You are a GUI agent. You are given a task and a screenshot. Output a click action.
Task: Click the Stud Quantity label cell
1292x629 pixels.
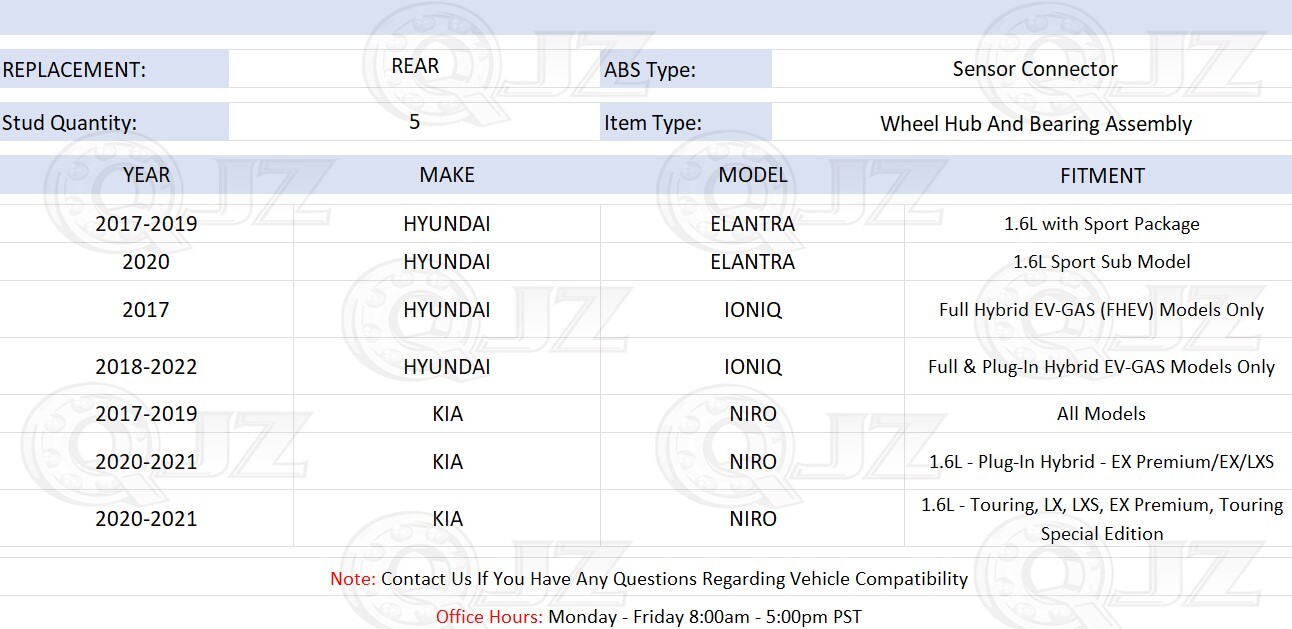(x=114, y=122)
